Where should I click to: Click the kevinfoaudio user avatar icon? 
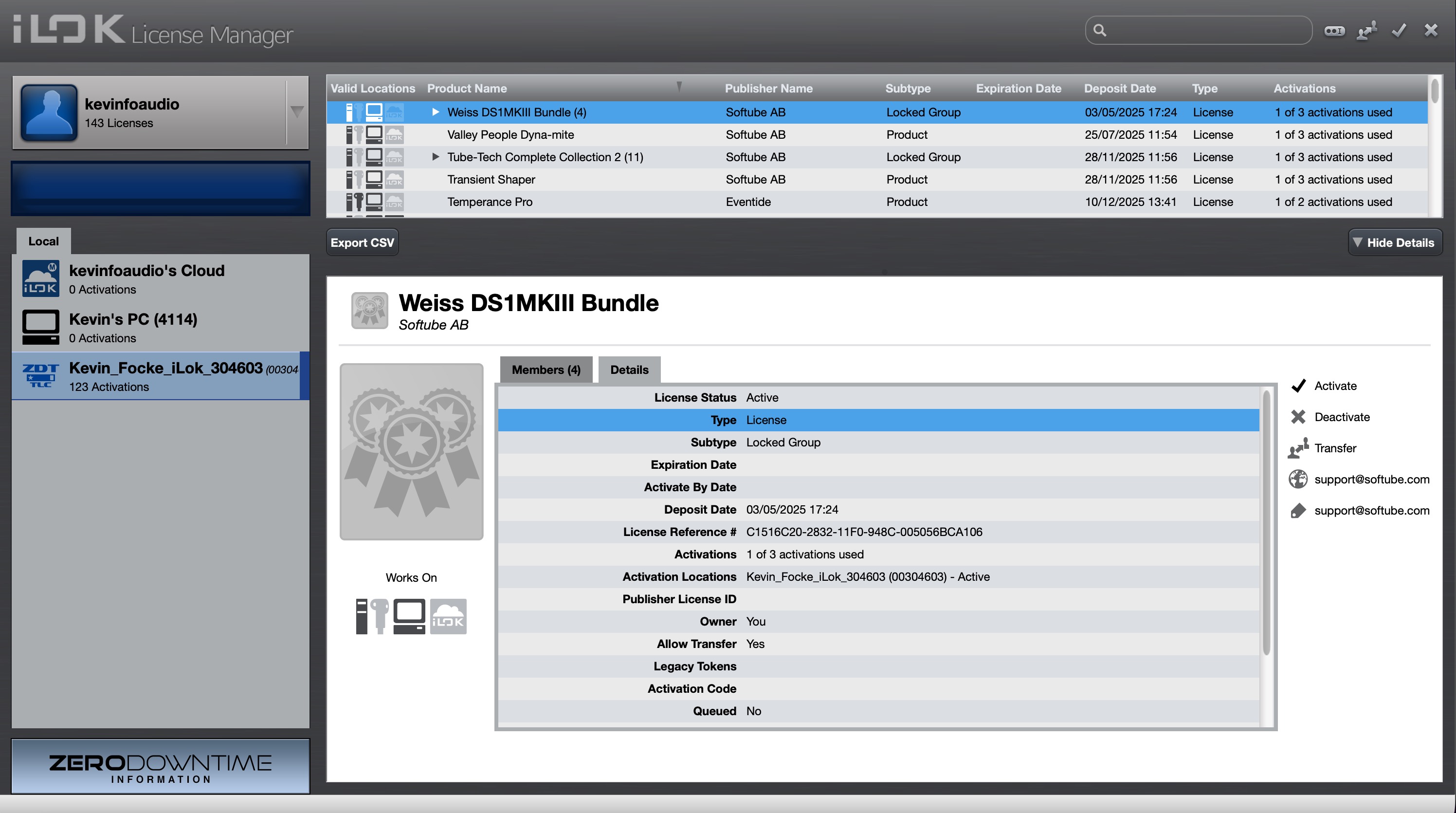pos(49,112)
